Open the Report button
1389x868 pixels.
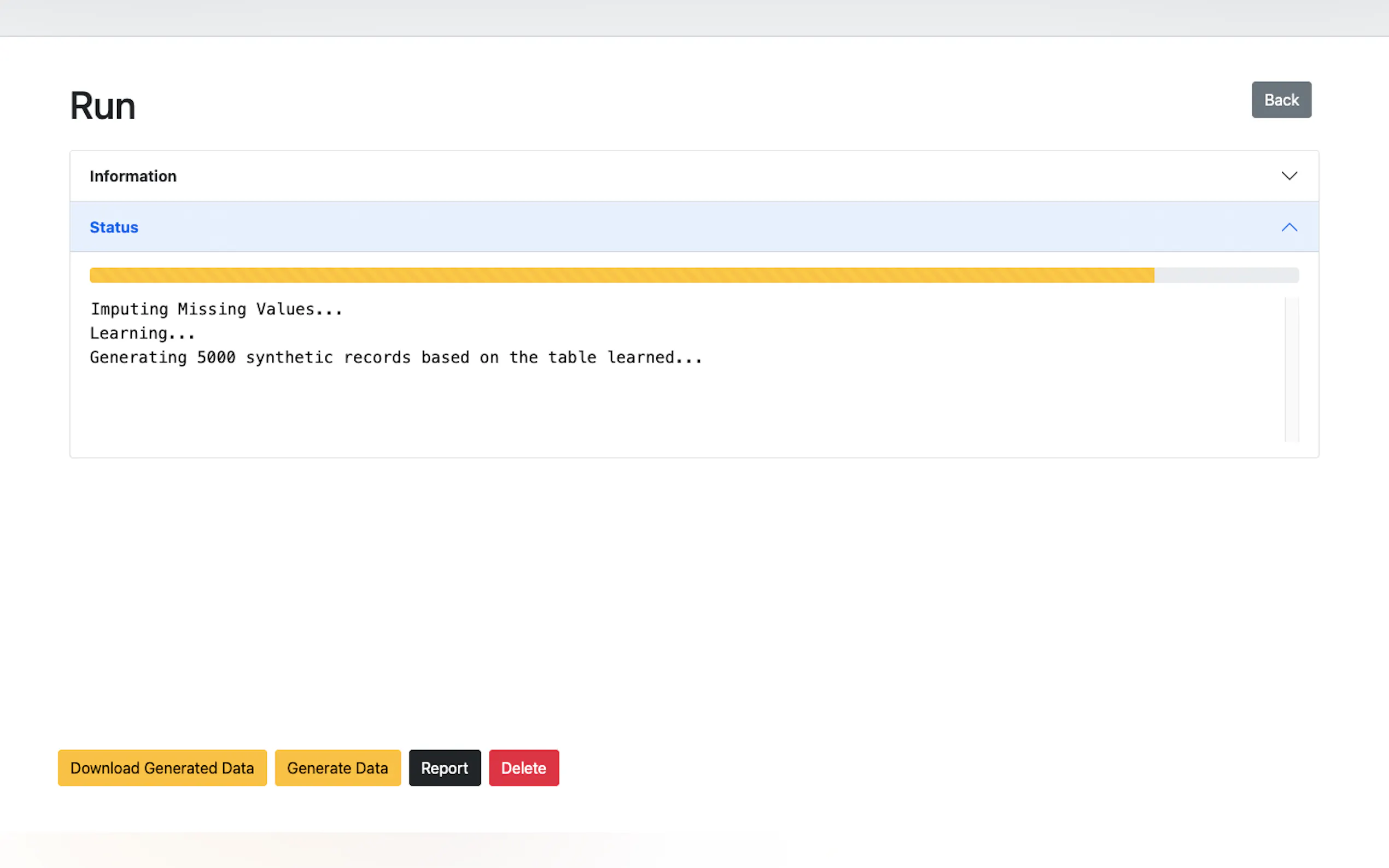coord(445,767)
